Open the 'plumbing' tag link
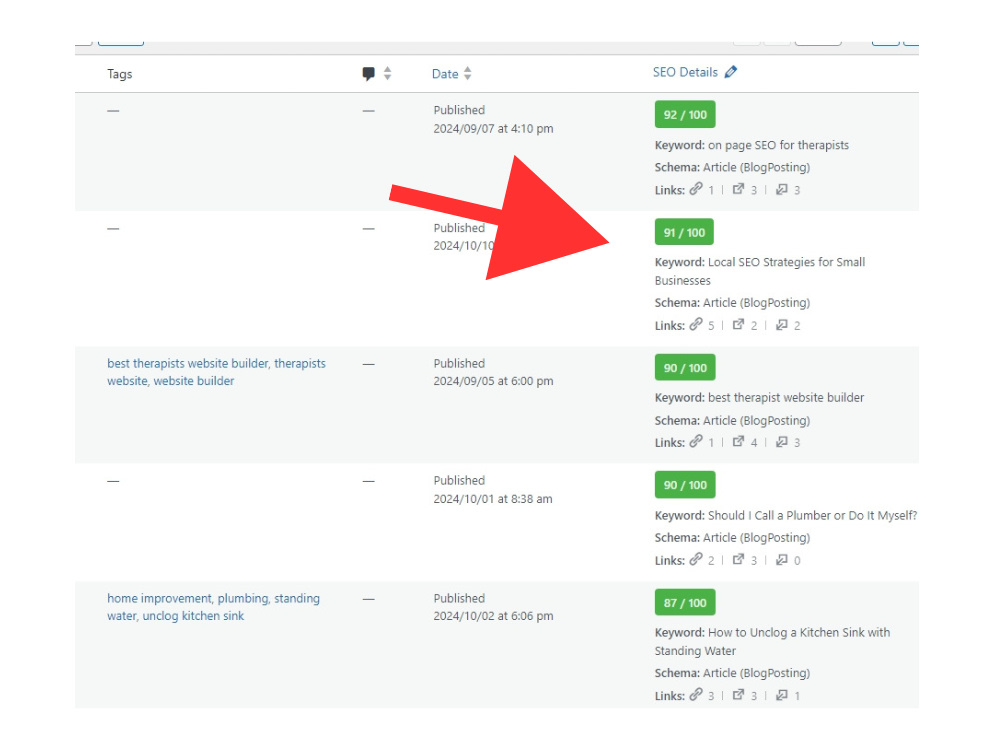 pyautogui.click(x=243, y=598)
